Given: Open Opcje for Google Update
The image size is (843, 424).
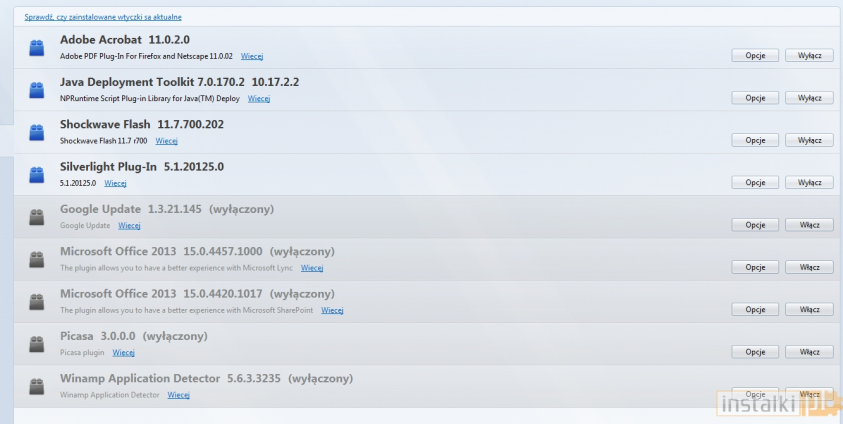Looking at the screenshot, I should [755, 225].
